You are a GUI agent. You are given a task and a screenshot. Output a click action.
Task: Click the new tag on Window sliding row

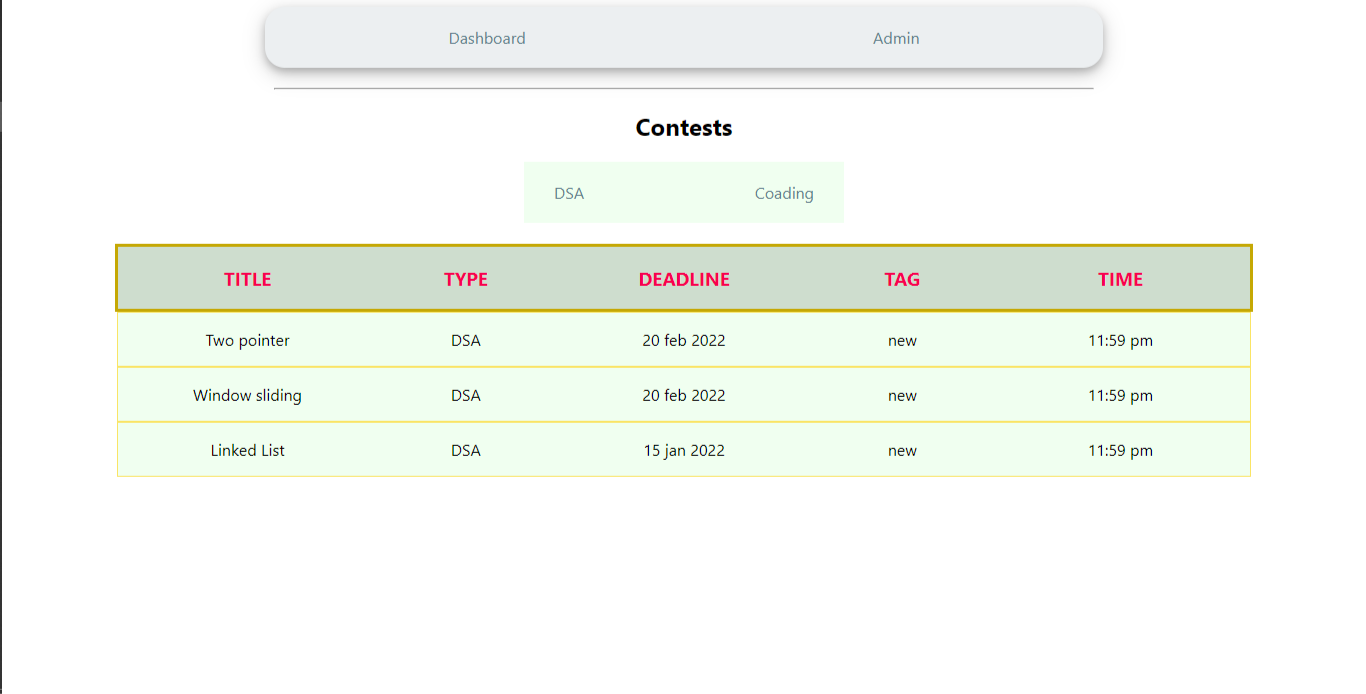pos(902,395)
